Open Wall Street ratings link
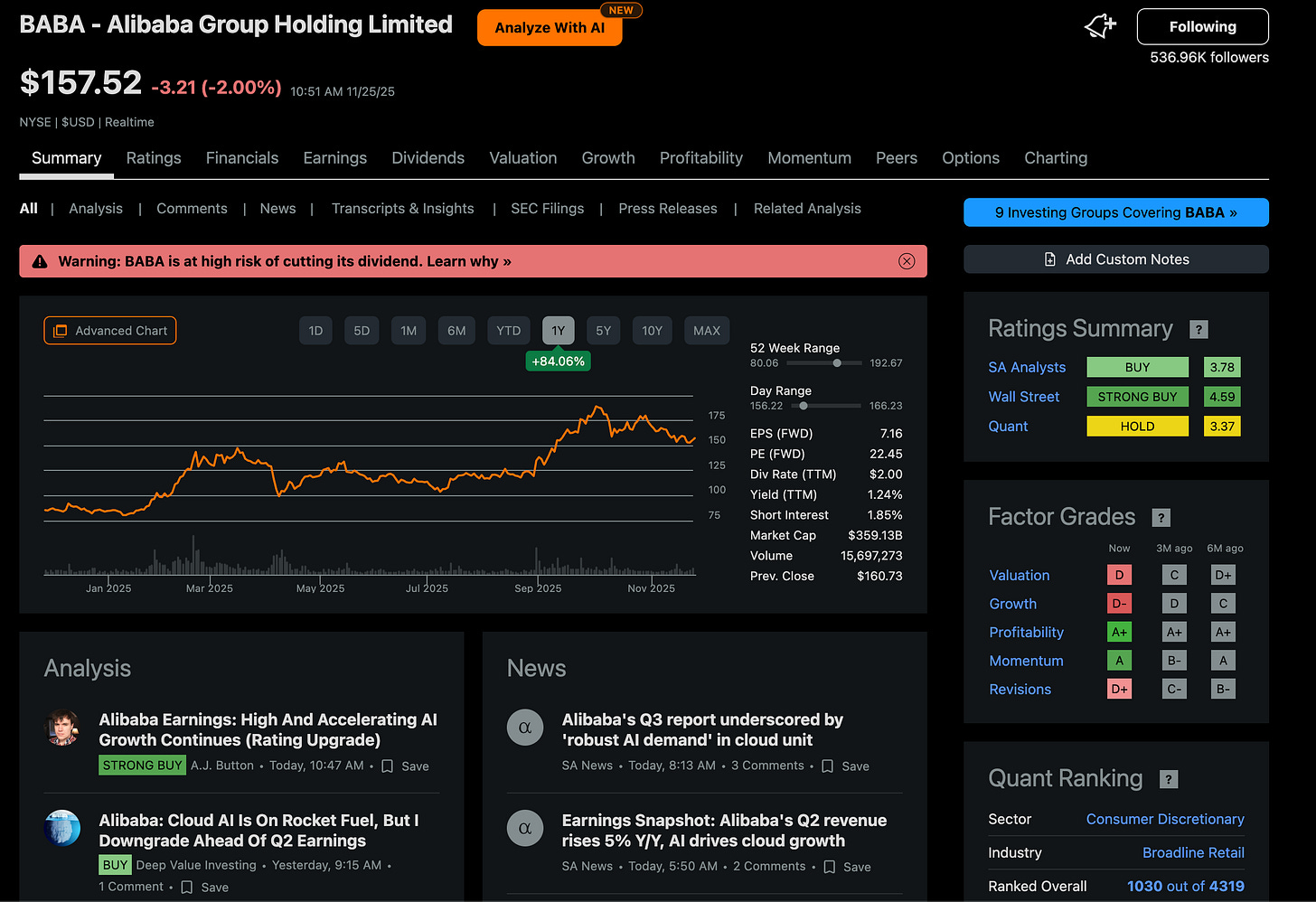Screen dimensions: 1316x902 pos(1024,397)
